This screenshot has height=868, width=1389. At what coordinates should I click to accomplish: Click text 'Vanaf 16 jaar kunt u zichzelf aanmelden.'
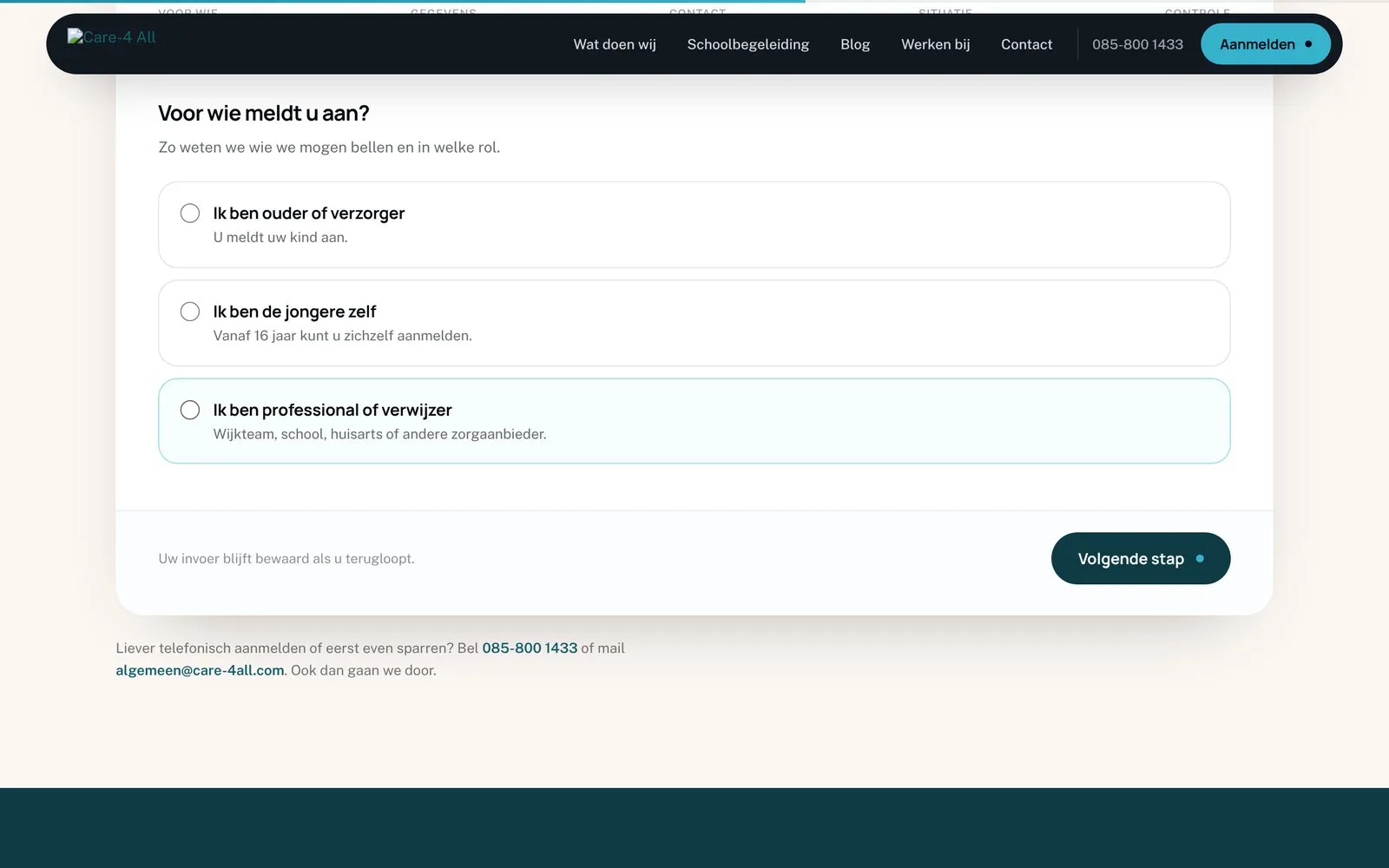[343, 336]
